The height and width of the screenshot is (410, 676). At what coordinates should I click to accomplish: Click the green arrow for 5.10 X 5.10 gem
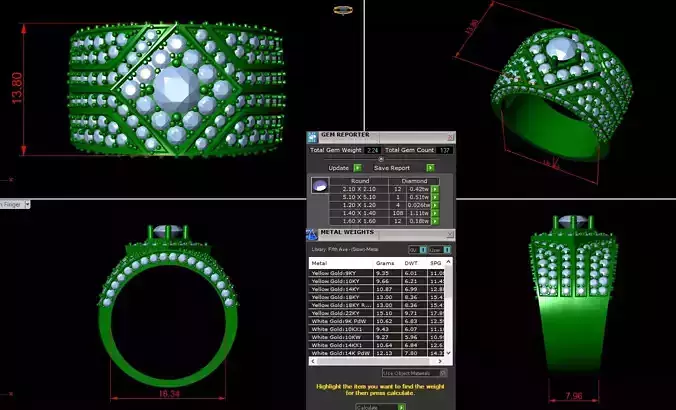coord(435,197)
